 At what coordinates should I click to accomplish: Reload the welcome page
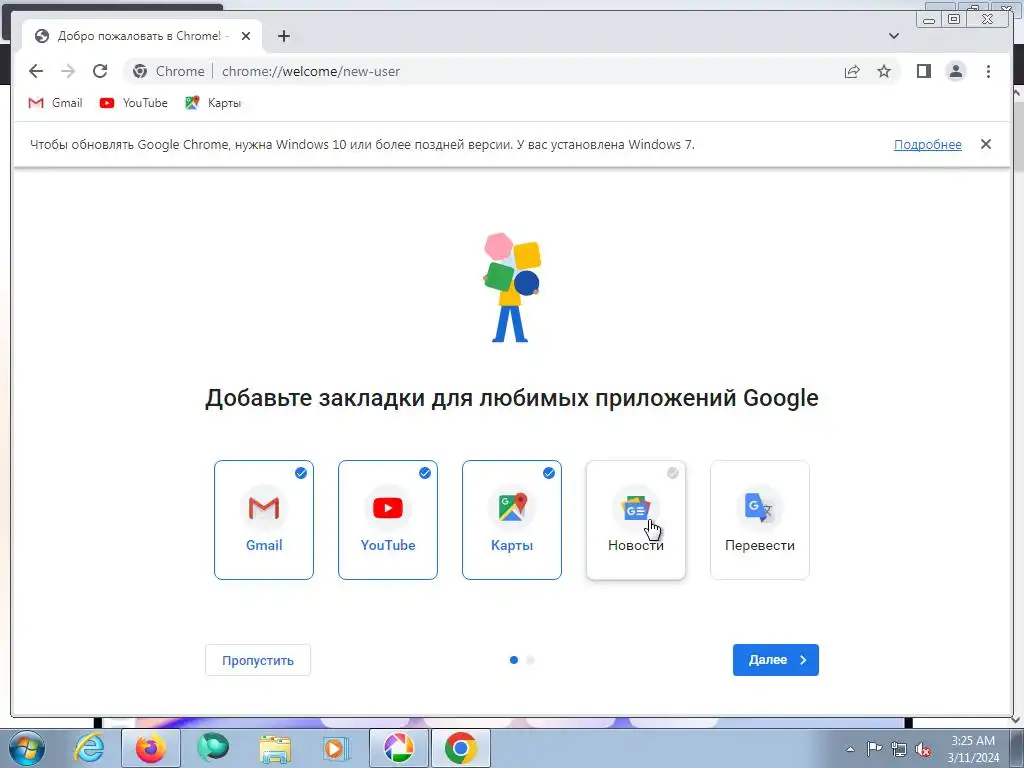click(x=100, y=71)
